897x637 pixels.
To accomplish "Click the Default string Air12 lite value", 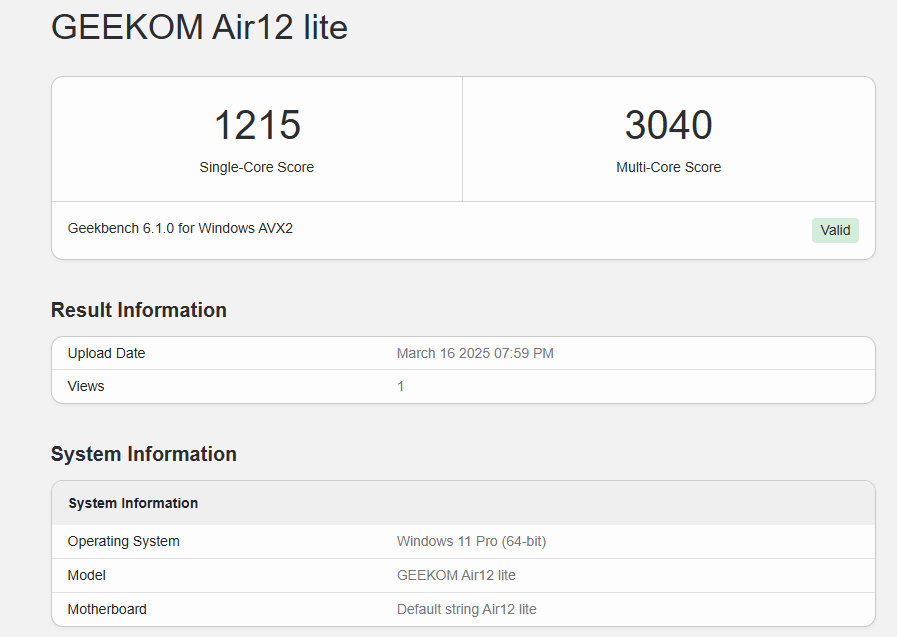I will coord(466,609).
